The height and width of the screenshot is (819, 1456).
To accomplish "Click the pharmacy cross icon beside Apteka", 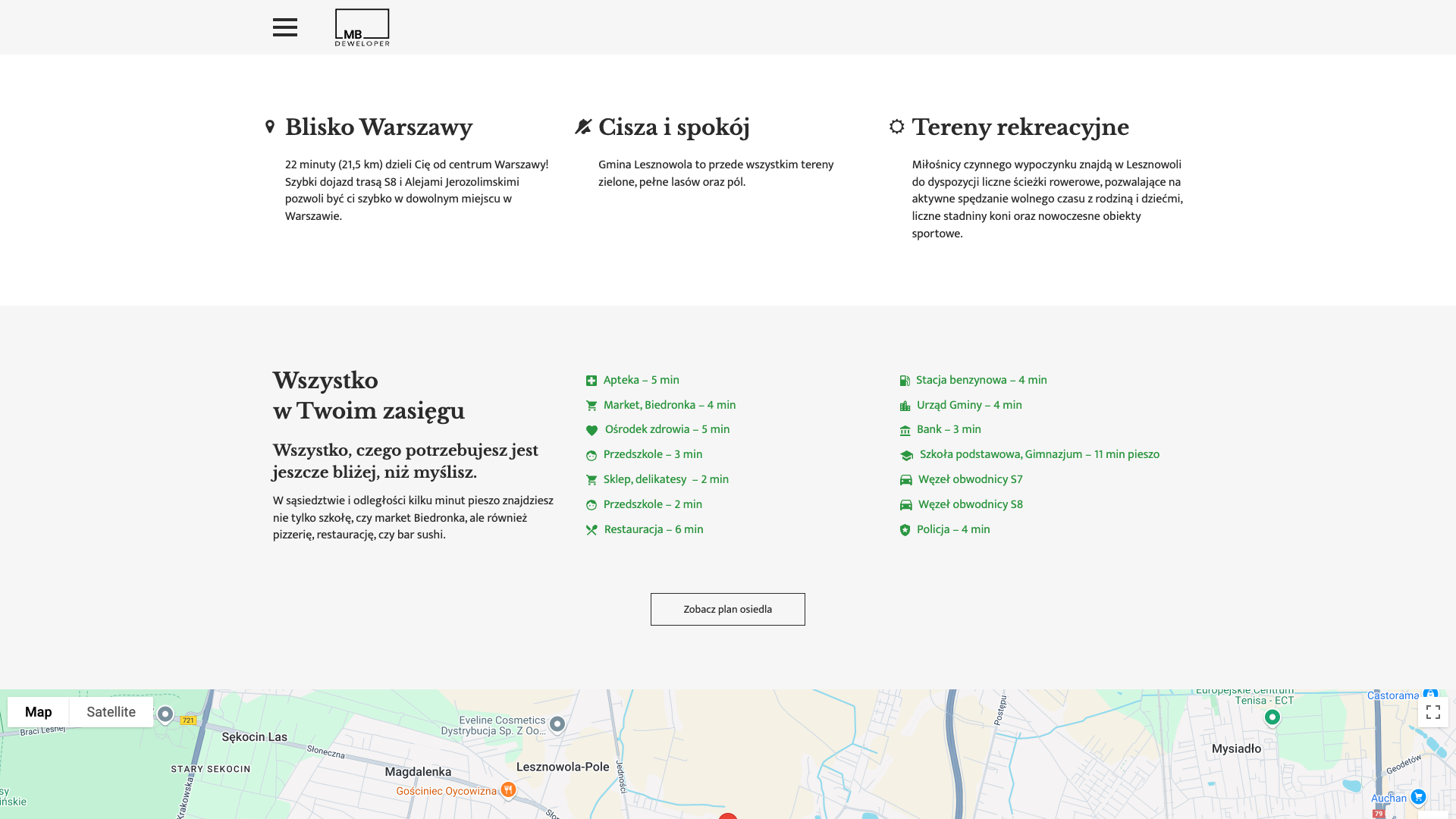I will pos(591,381).
